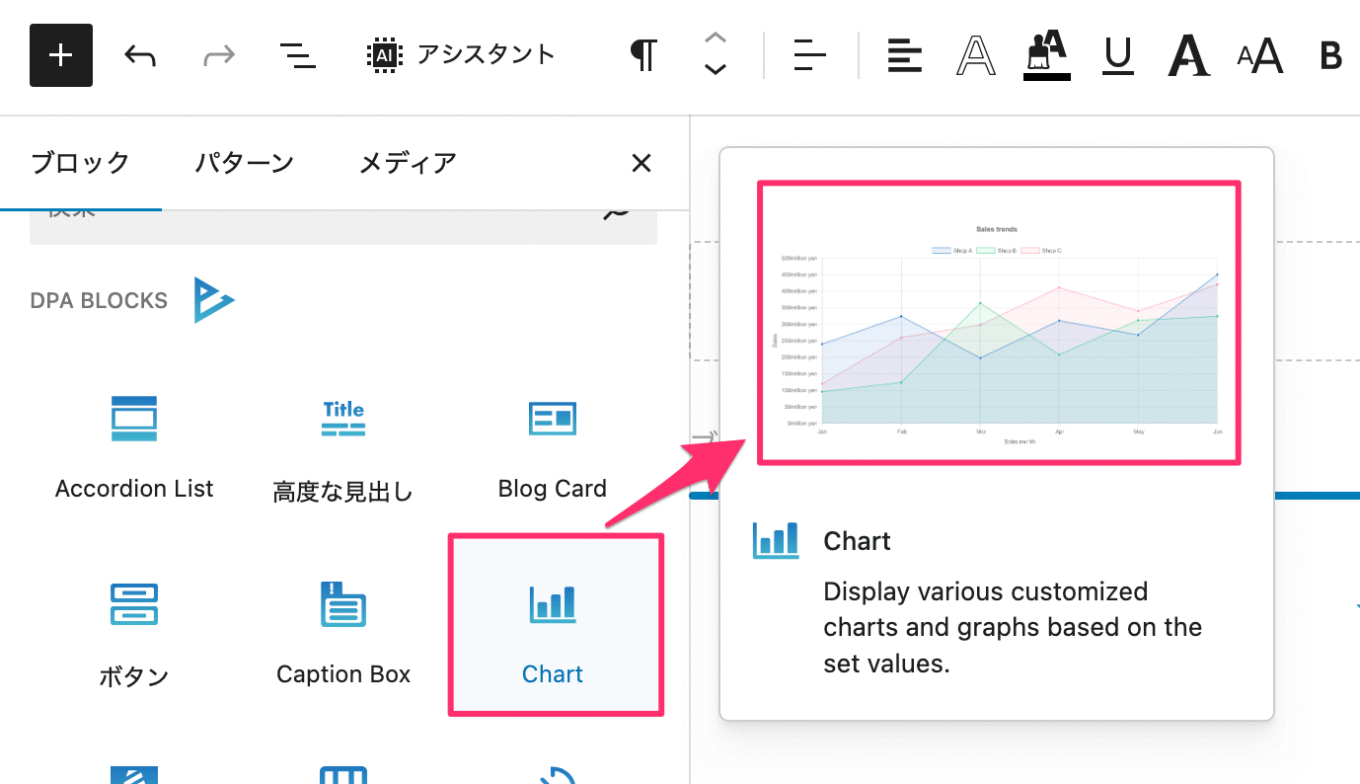Screen dimensions: 1360x784
Task: Click the redo arrow icon
Action: pyautogui.click(x=218, y=56)
